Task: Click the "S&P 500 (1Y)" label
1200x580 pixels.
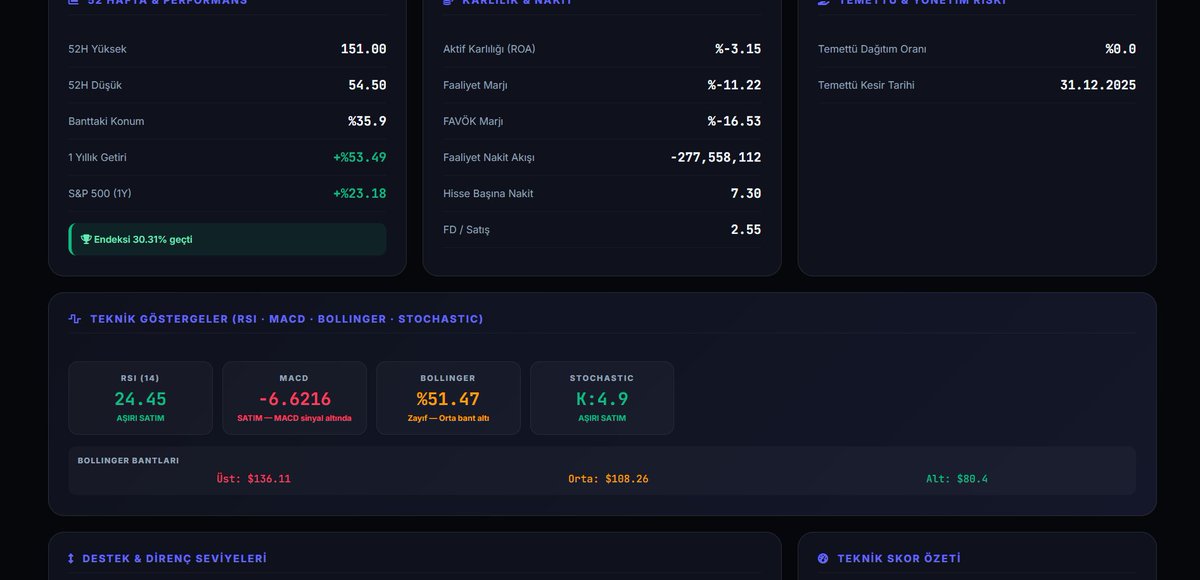Action: [x=100, y=193]
